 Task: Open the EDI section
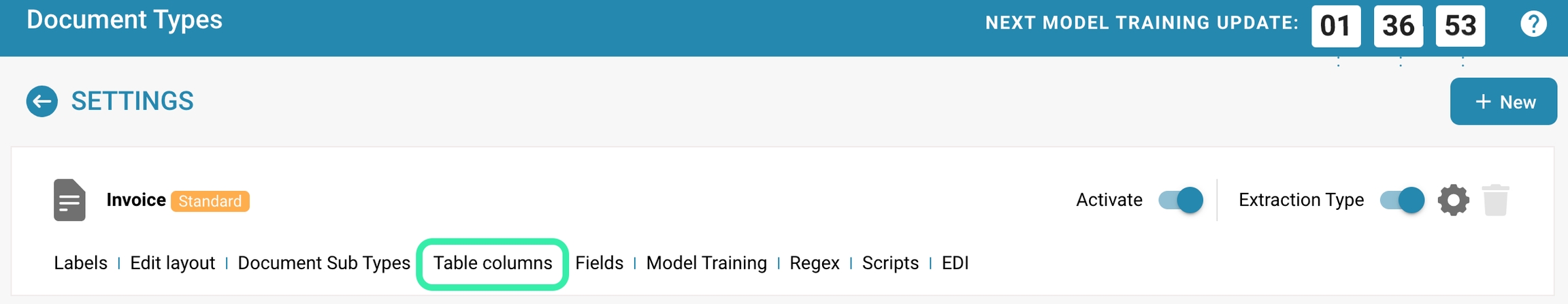point(955,263)
